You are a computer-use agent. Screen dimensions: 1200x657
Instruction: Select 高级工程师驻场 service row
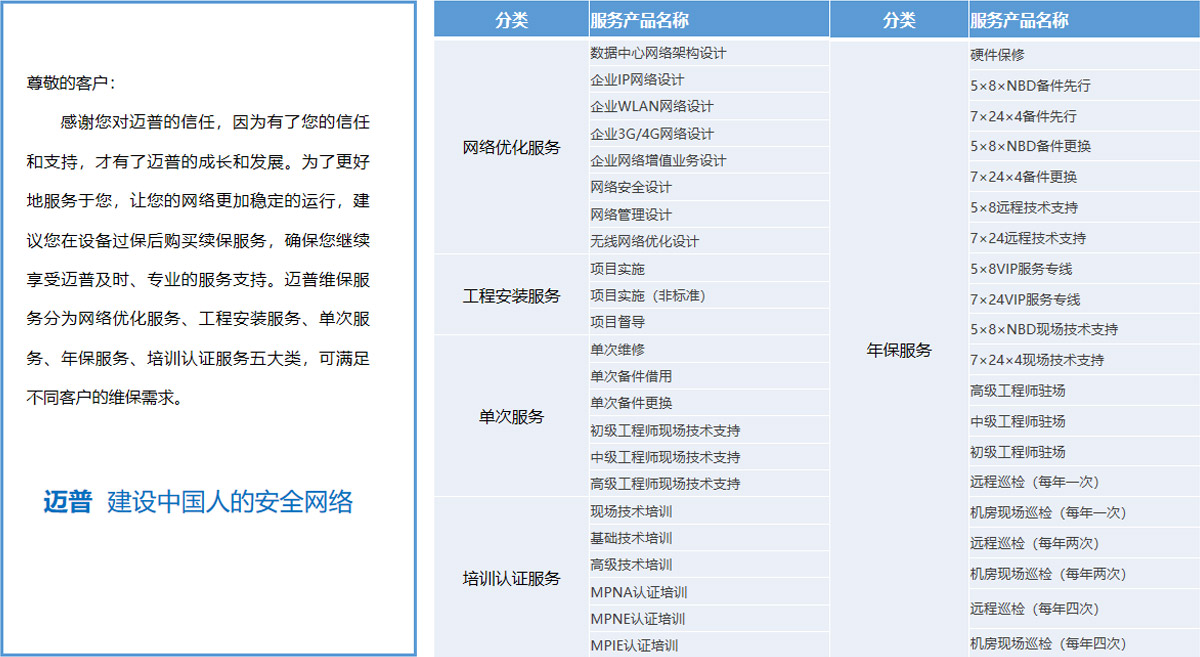click(x=1017, y=391)
